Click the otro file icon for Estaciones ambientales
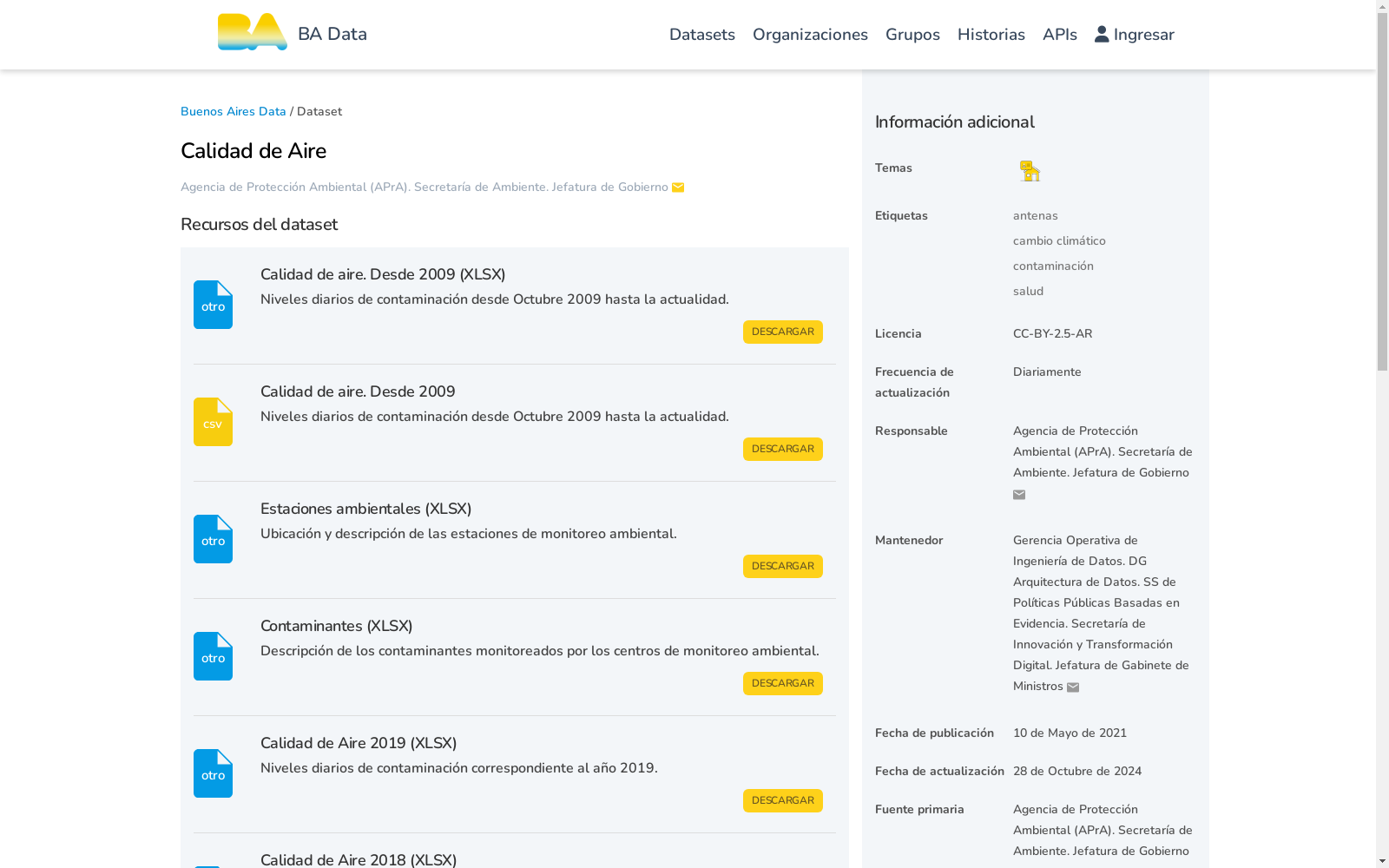The image size is (1389, 868). point(213,539)
